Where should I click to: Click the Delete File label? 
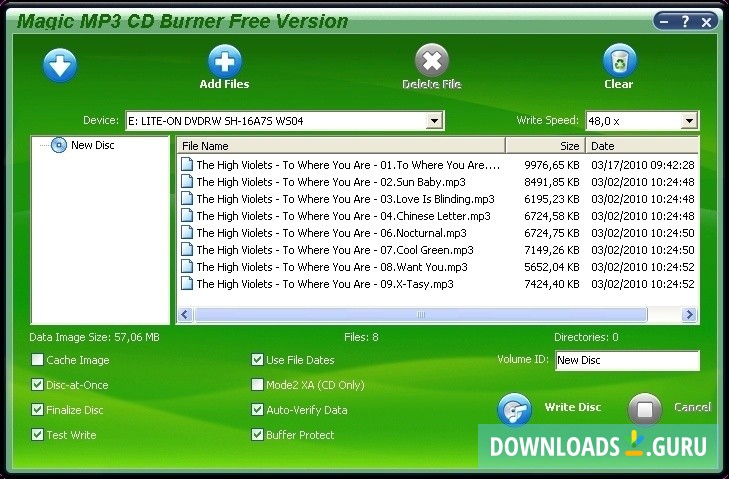pyautogui.click(x=432, y=84)
